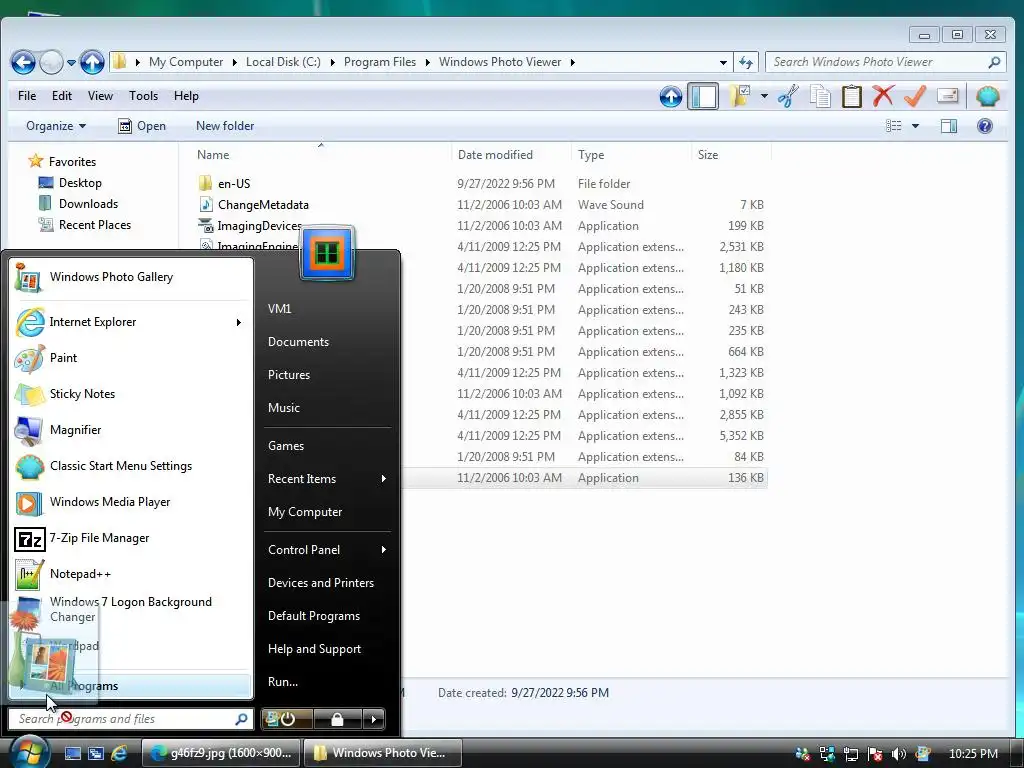The height and width of the screenshot is (768, 1024).
Task: Open Classic Start Menu Settings
Action: pos(129,466)
